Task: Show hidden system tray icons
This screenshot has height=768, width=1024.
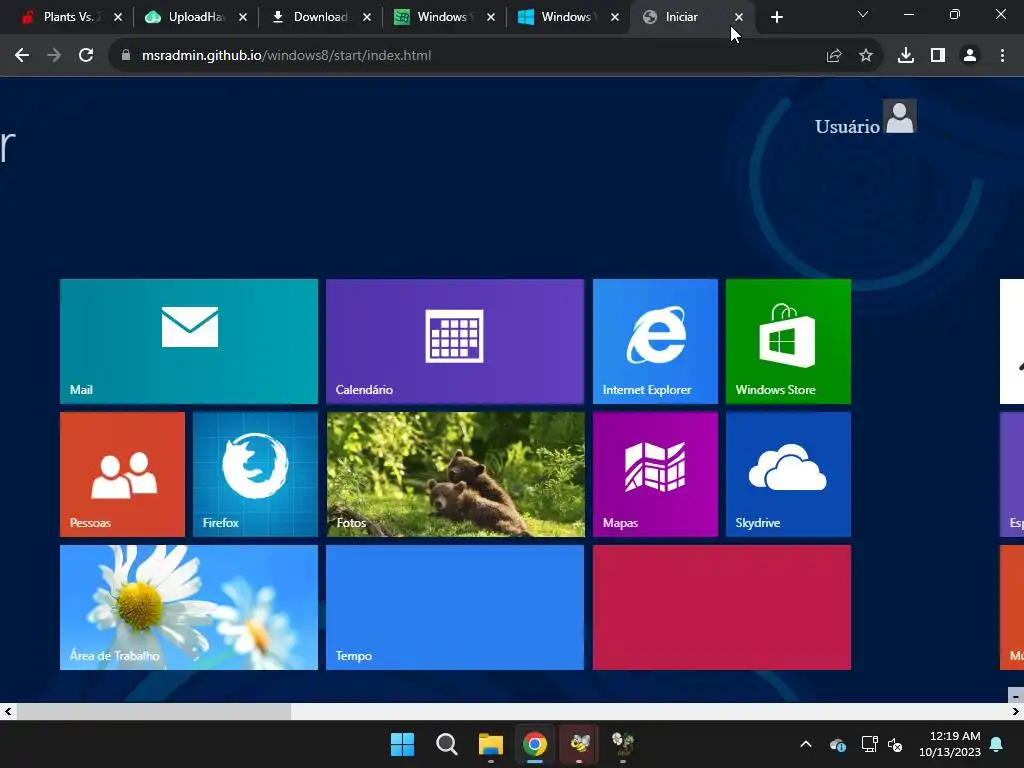Action: (806, 744)
